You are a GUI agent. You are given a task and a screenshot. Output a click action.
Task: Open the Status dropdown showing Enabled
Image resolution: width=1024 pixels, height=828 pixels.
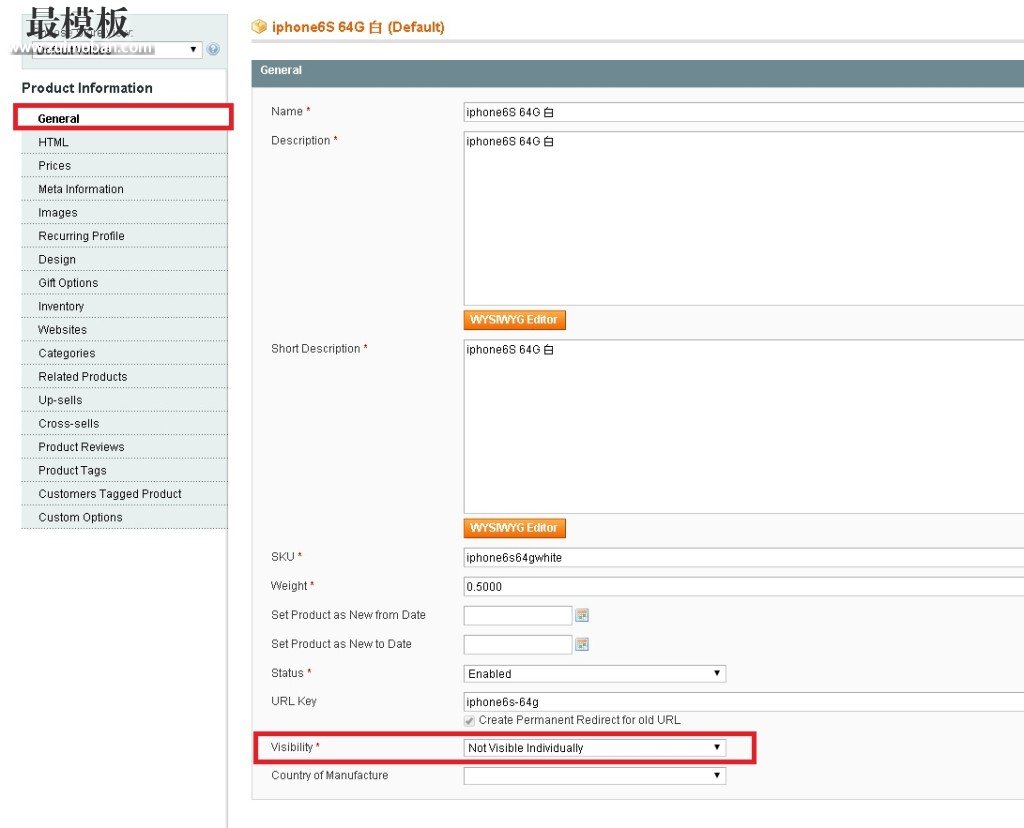point(594,673)
